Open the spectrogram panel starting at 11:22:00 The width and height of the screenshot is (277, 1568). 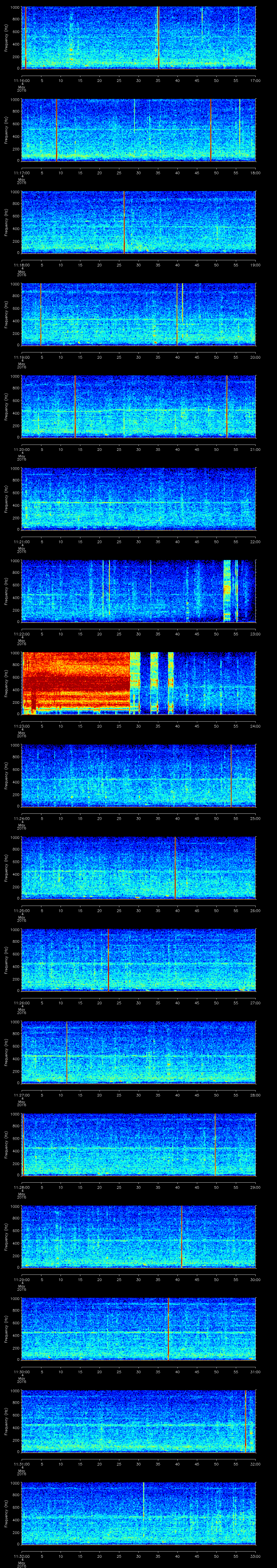coord(139,591)
